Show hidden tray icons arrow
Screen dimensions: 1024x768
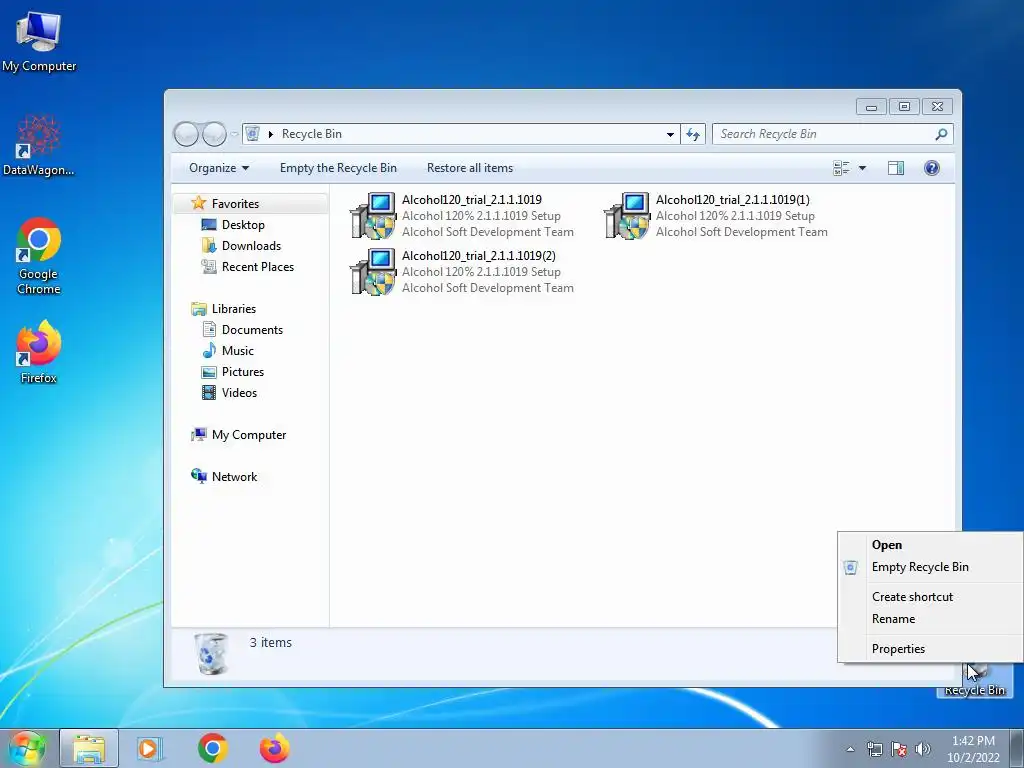[850, 750]
